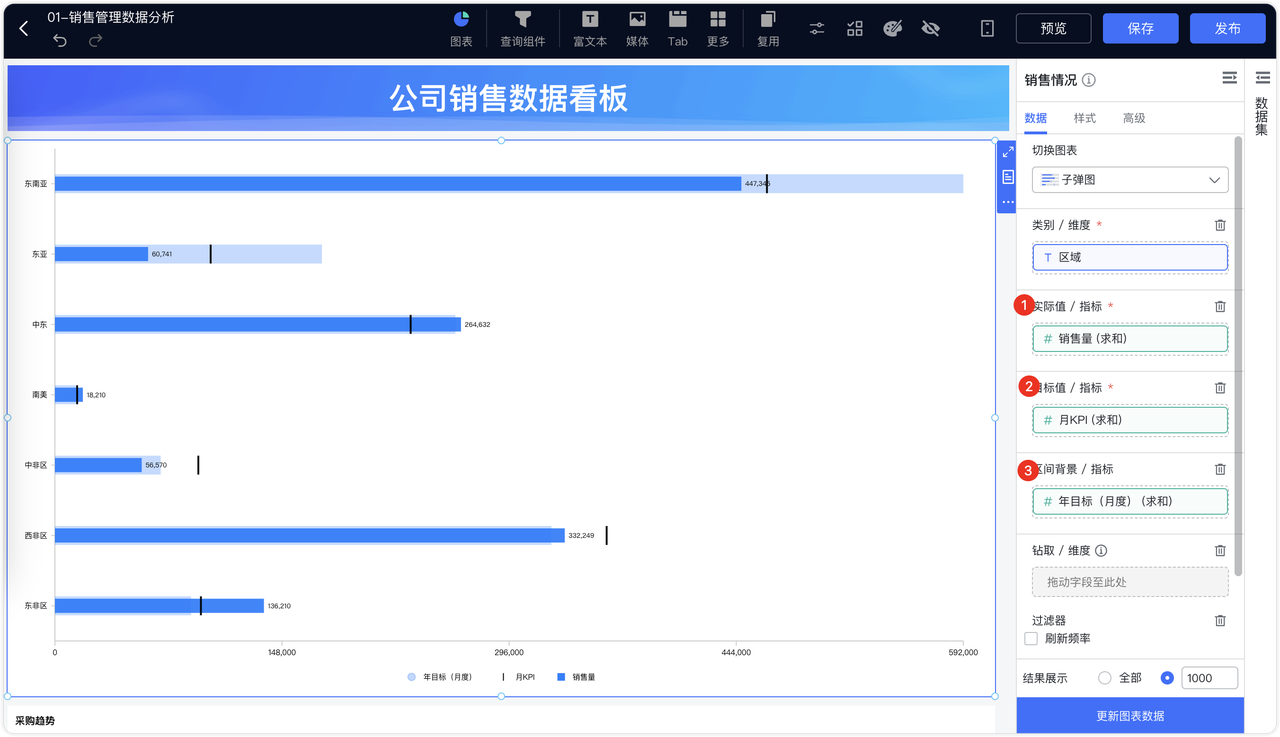Select the 全部 result display radio

click(1105, 678)
